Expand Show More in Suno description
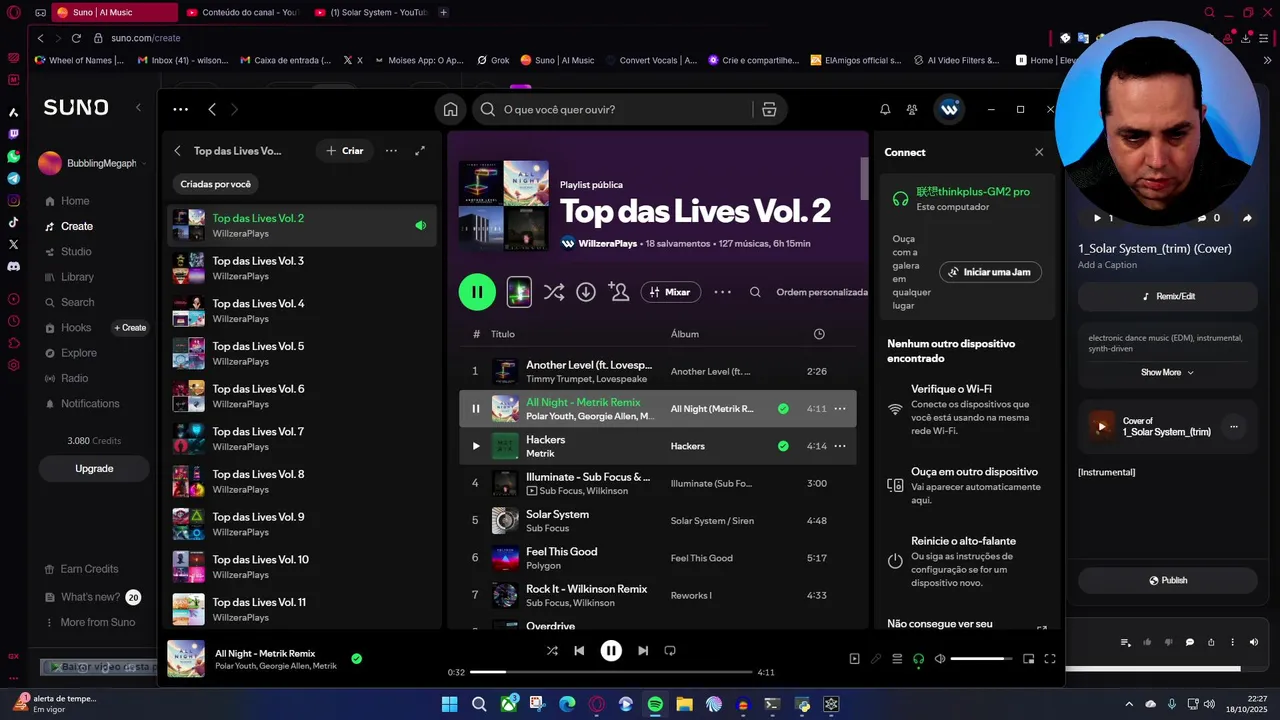 (x=1167, y=372)
